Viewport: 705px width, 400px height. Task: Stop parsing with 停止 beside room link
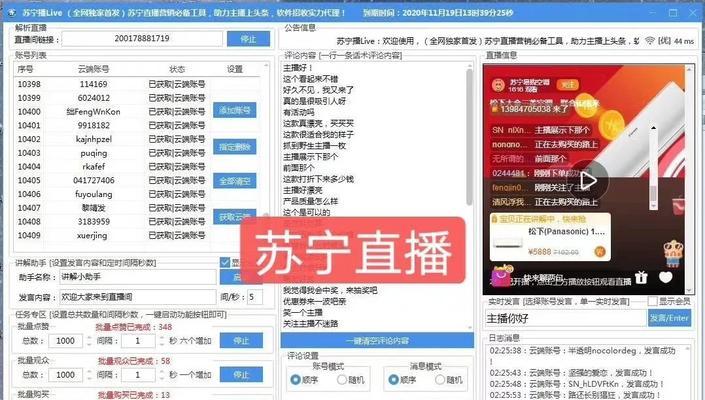pos(248,39)
